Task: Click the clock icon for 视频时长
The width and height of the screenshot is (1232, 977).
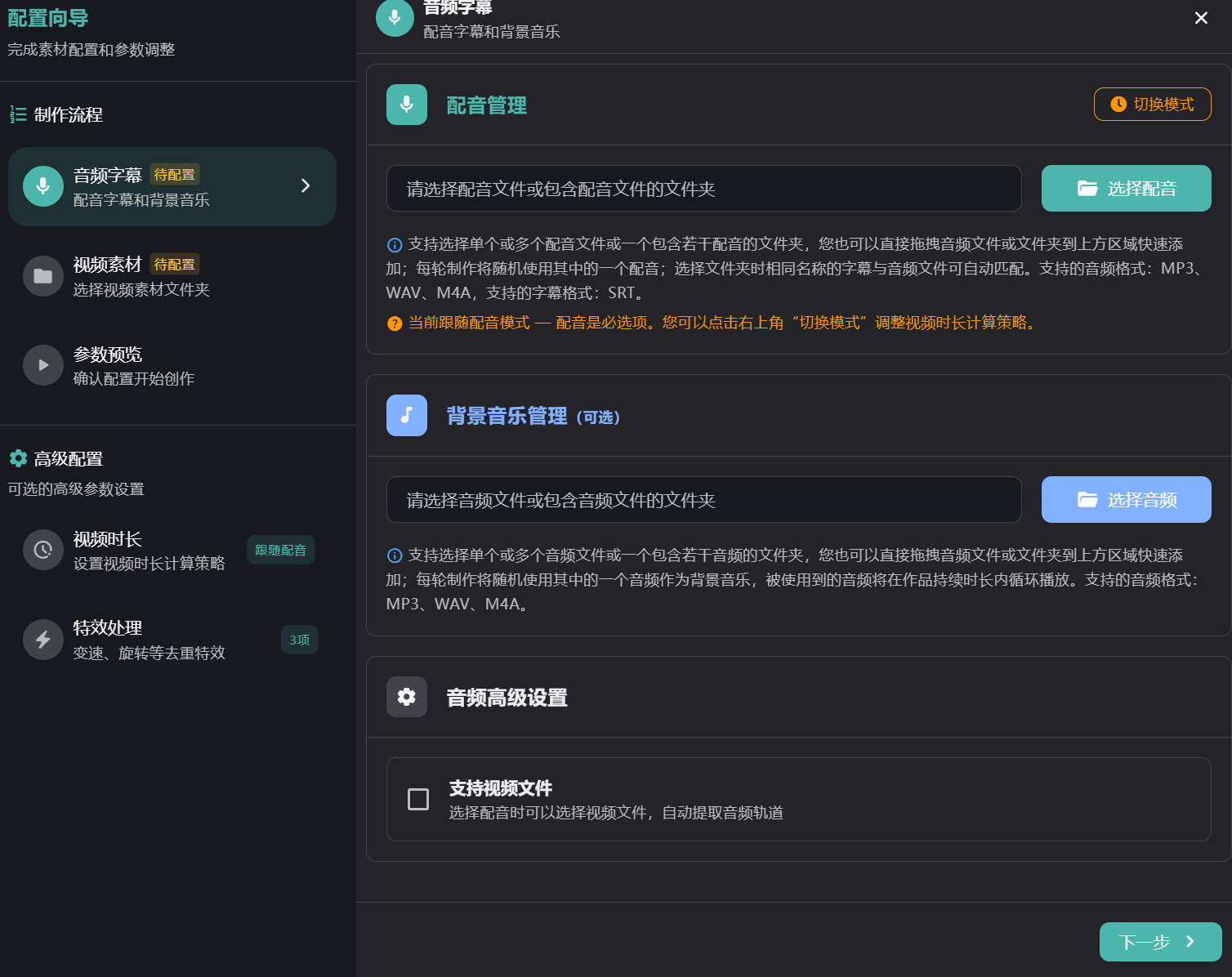Action: (43, 551)
